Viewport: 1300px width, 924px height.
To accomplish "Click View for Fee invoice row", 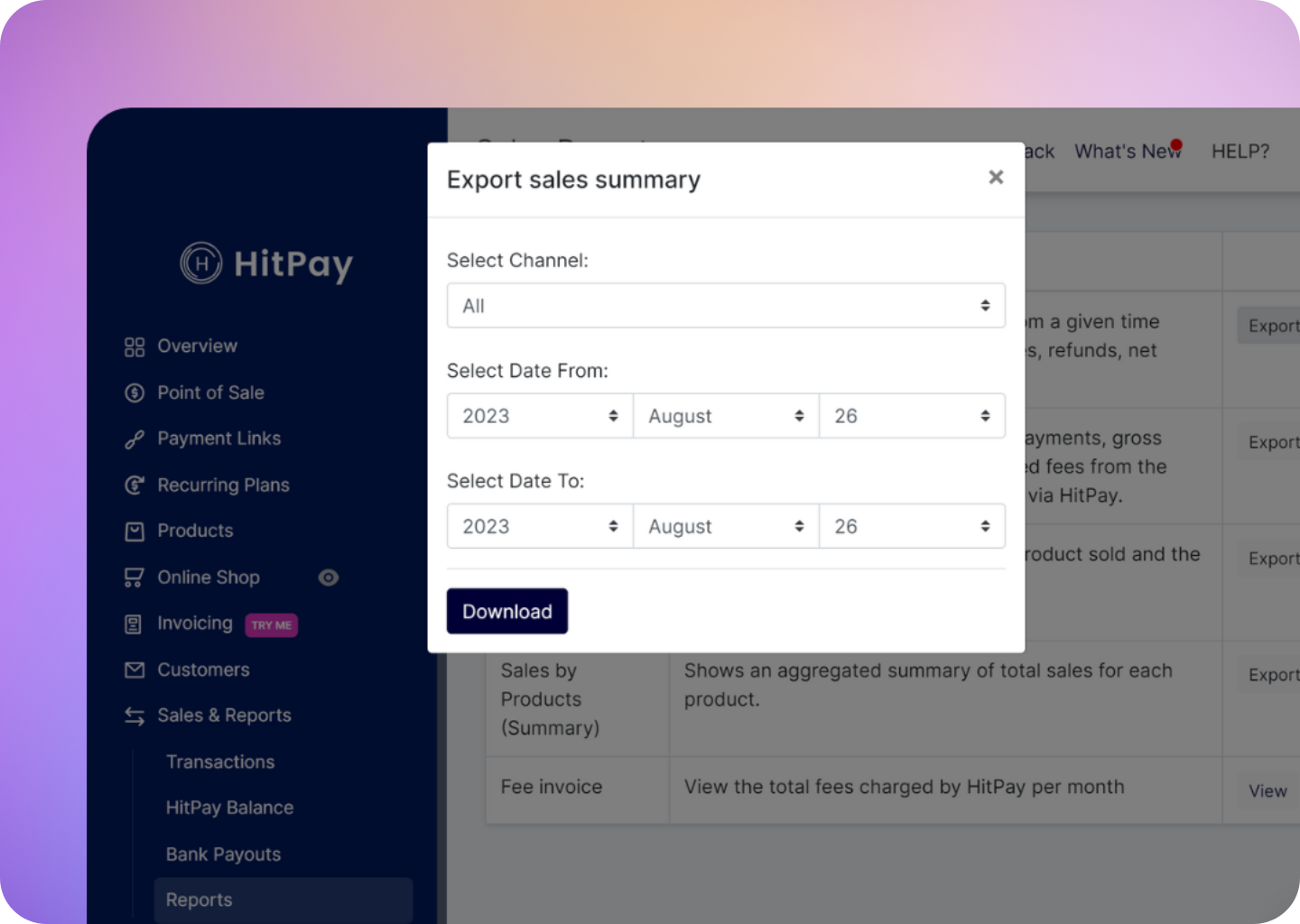I will click(x=1267, y=791).
